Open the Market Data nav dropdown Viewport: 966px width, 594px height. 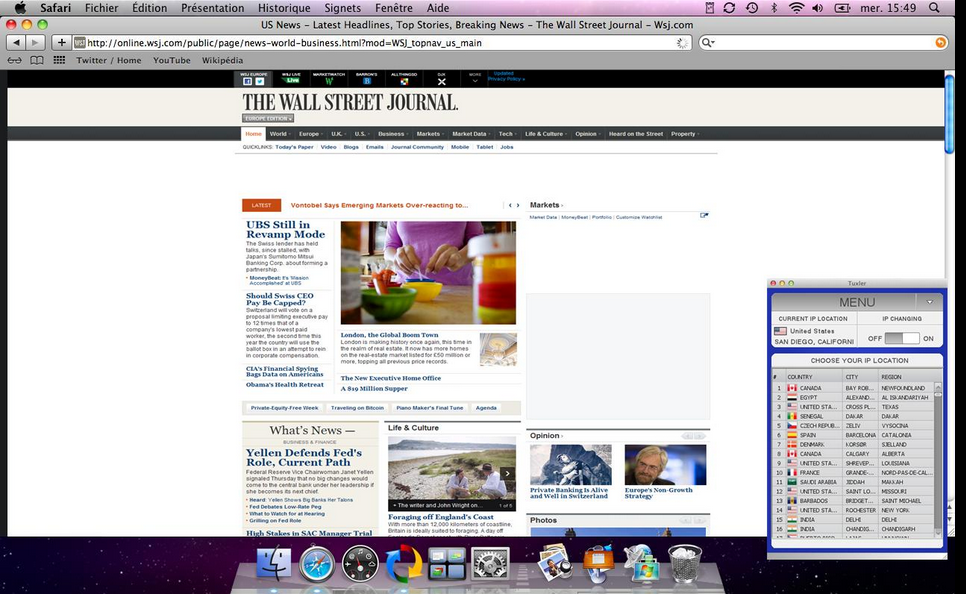pyautogui.click(x=470, y=134)
